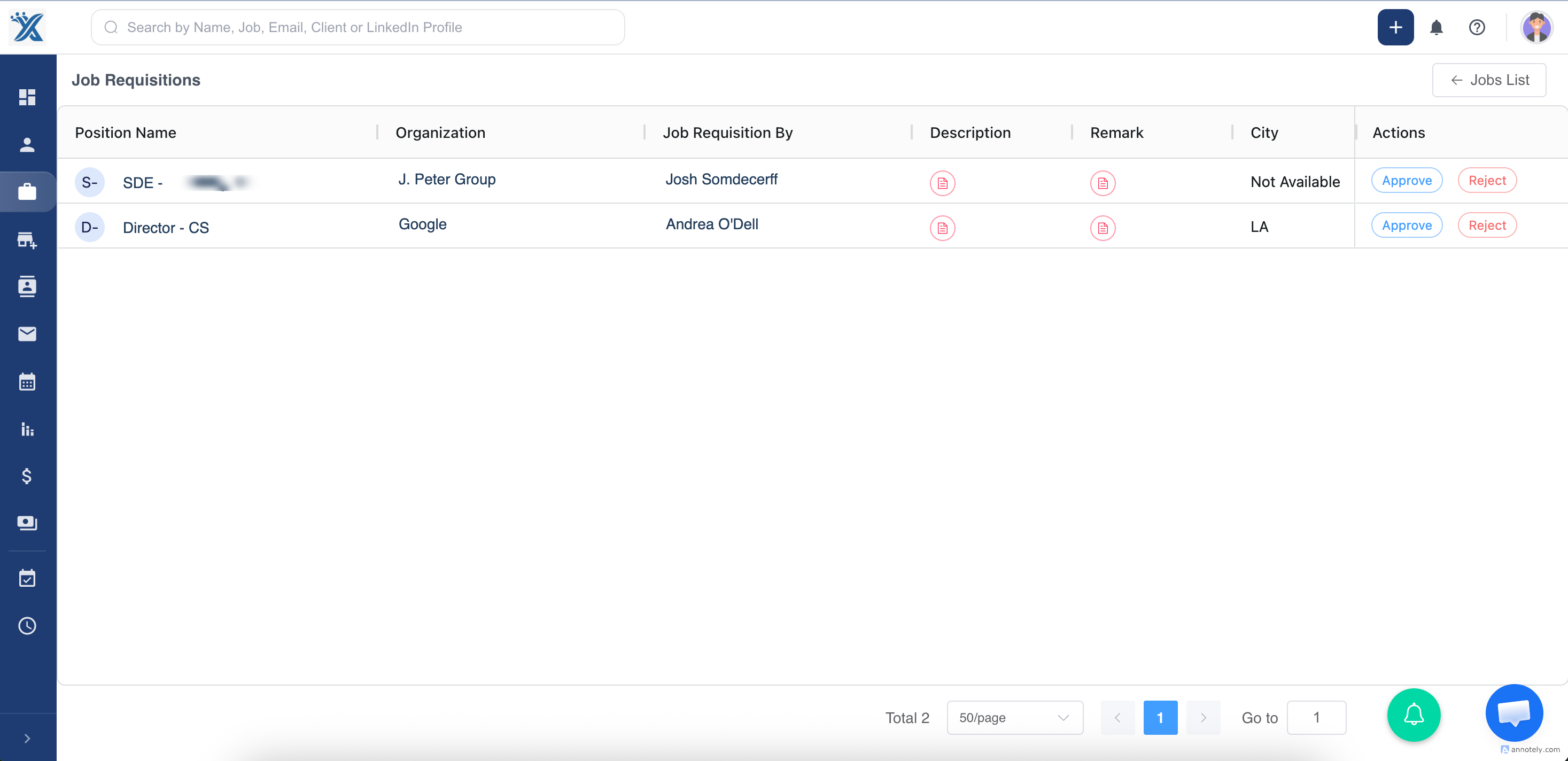Open help via the question mark icon
The image size is (1568, 761).
point(1477,27)
